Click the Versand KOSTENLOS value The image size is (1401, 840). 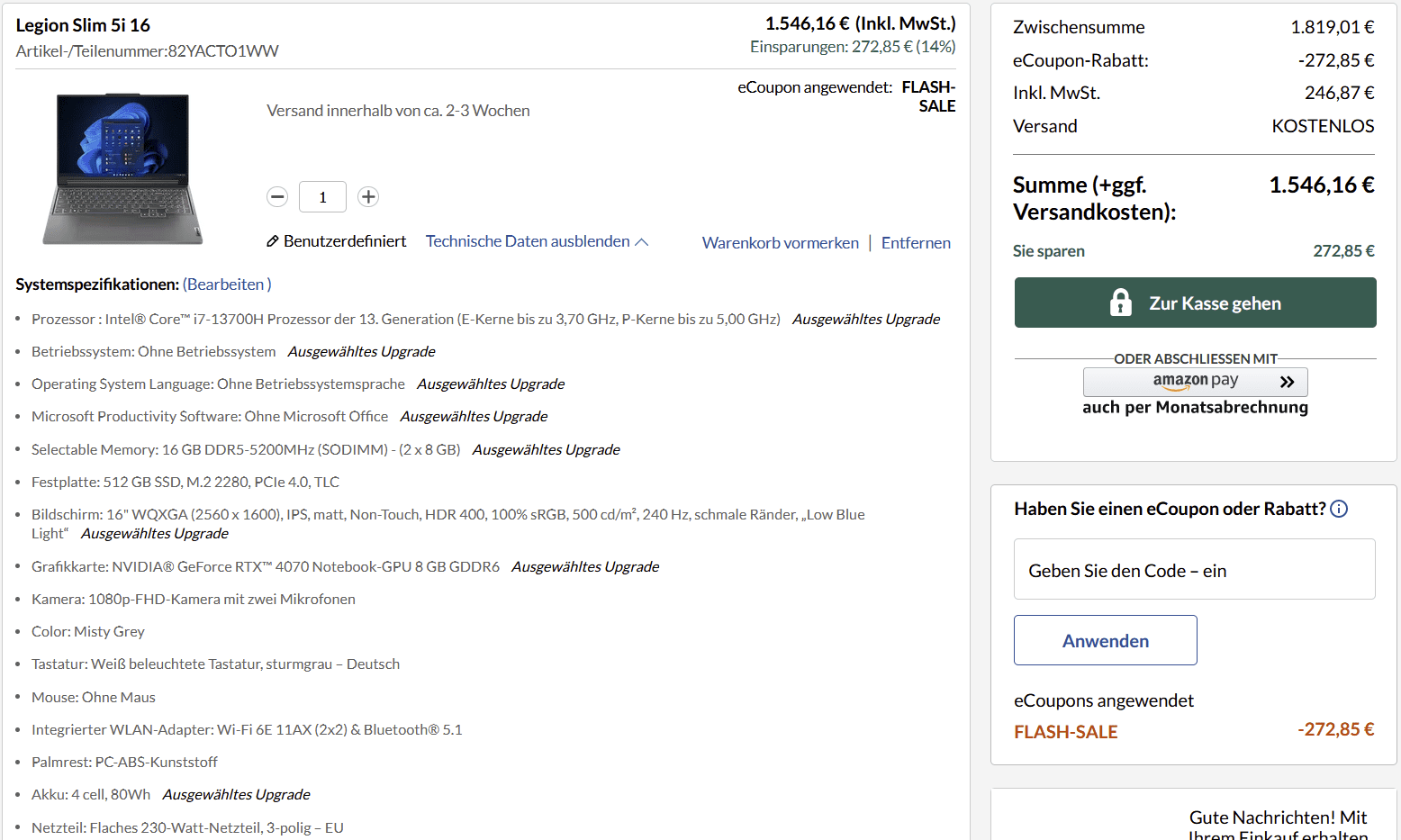(x=1323, y=126)
